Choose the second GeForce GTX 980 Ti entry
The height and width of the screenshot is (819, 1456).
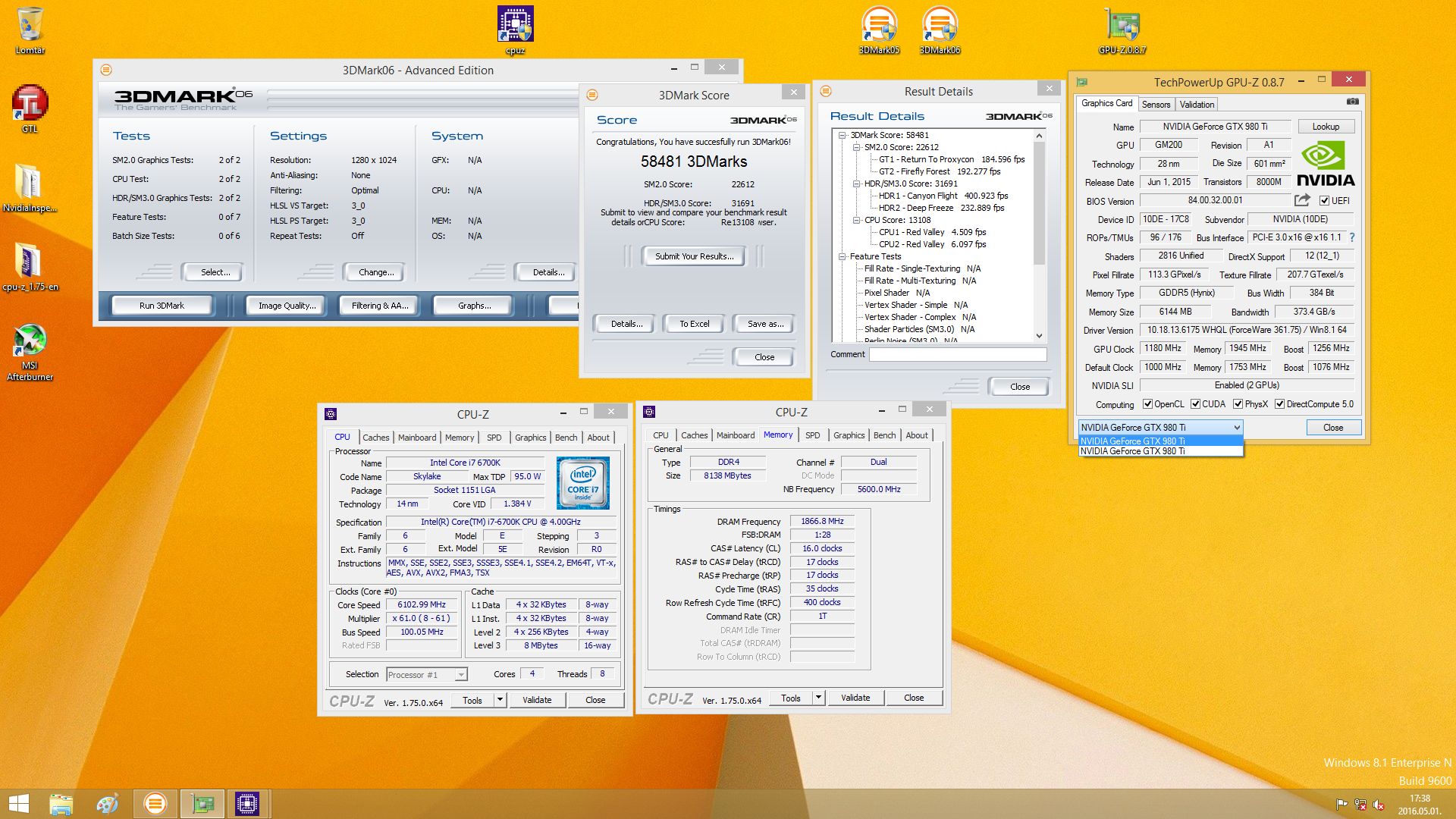(x=1160, y=451)
